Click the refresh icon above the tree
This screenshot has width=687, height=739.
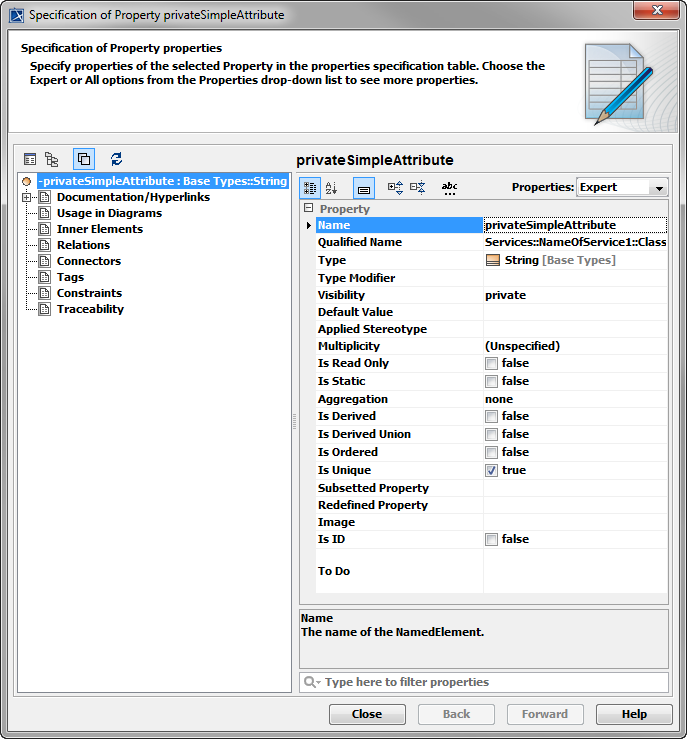pyautogui.click(x=116, y=159)
